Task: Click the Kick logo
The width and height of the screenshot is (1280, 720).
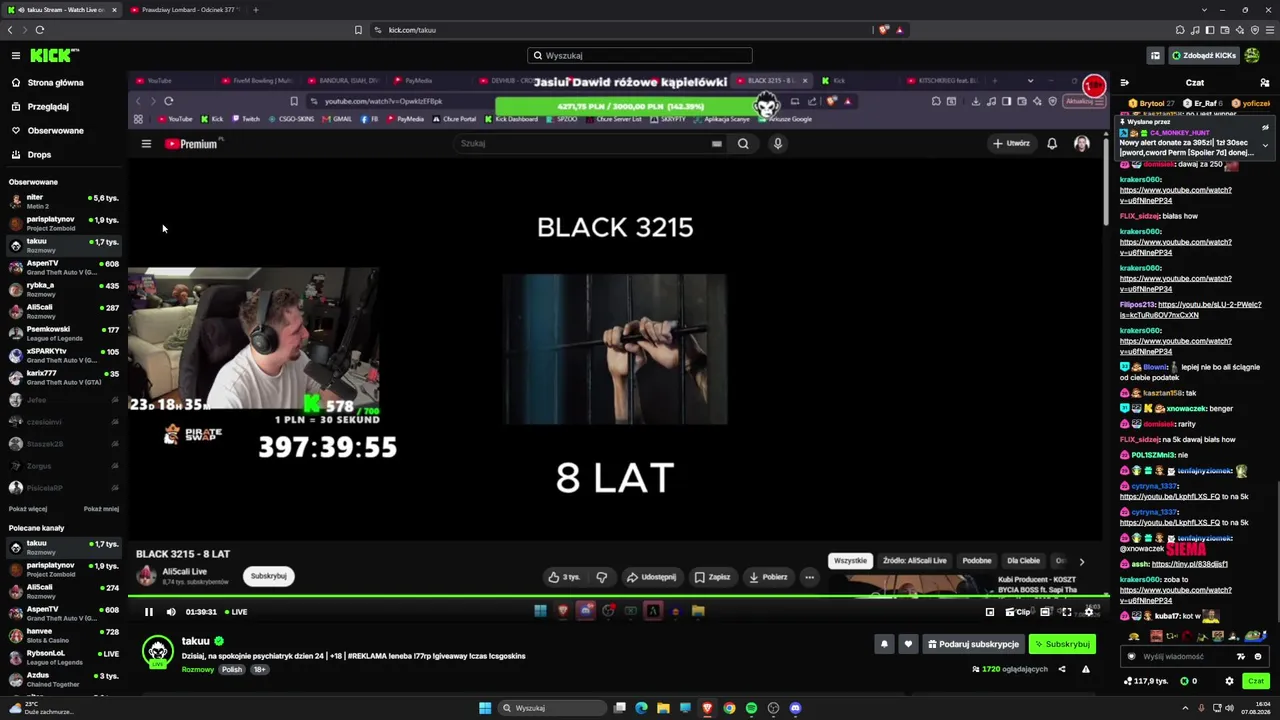Action: click(54, 56)
